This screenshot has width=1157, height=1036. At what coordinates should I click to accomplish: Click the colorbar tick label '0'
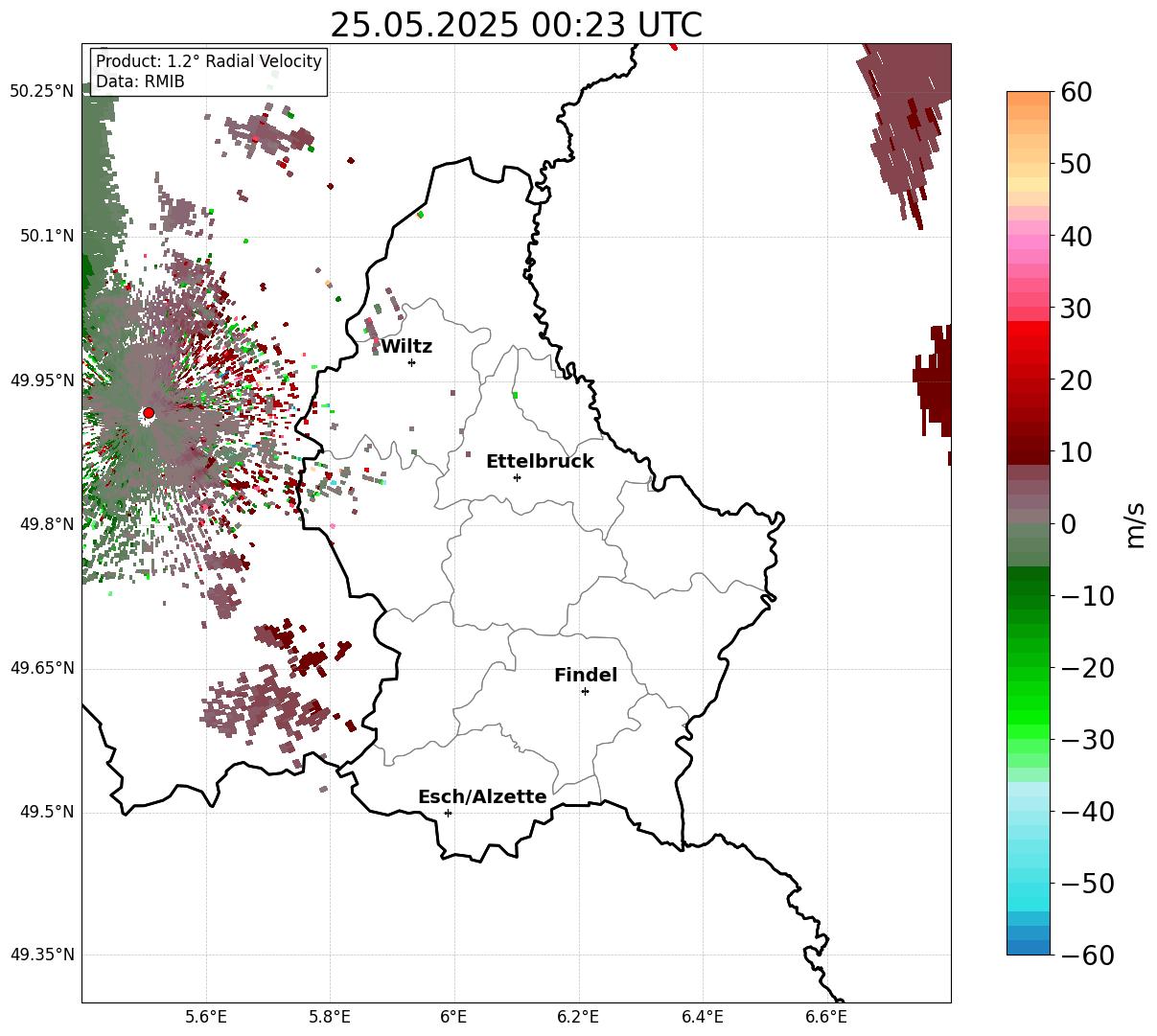[x=1068, y=524]
